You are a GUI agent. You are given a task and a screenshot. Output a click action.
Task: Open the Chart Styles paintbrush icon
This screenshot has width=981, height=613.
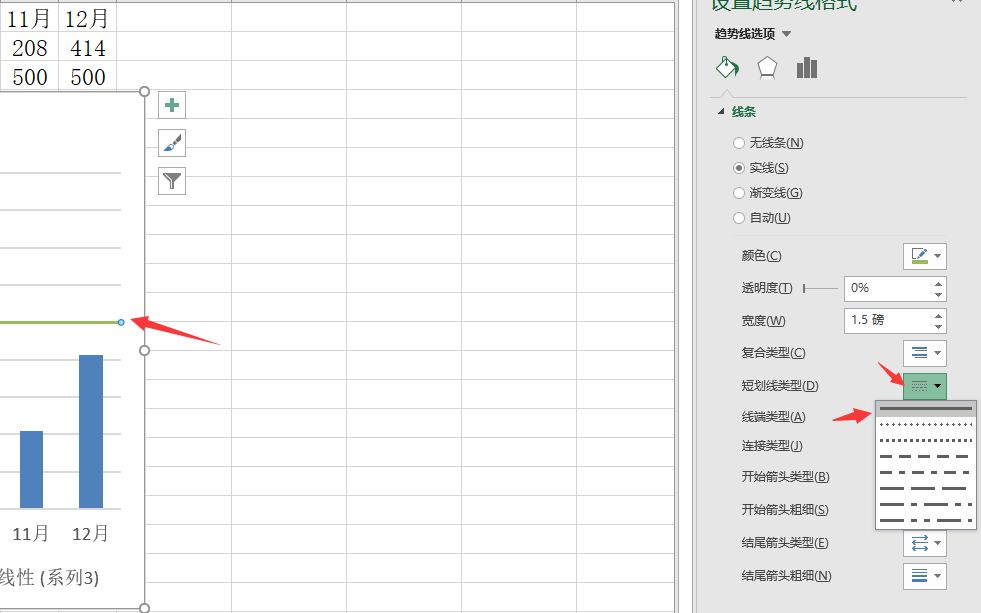pyautogui.click(x=172, y=143)
